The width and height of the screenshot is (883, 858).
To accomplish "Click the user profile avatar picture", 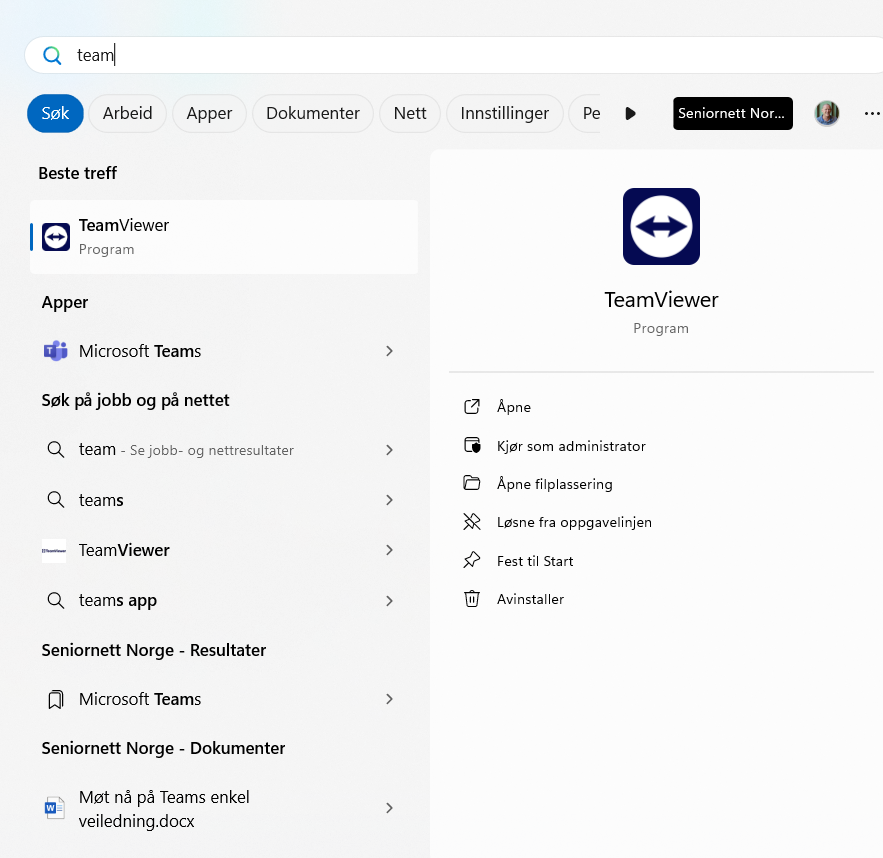I will click(826, 113).
